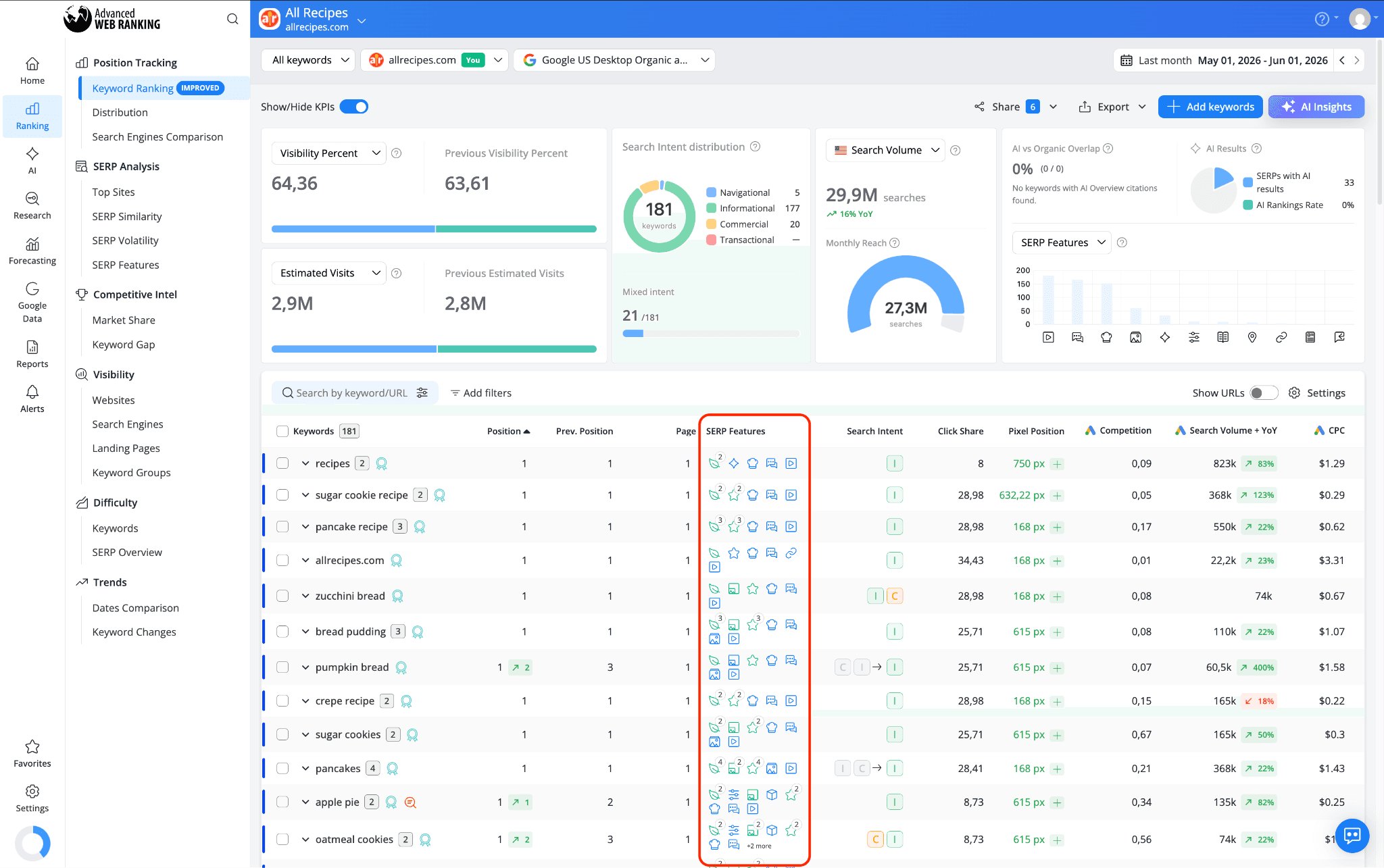This screenshot has height=868, width=1384.
Task: Click the search magnifier beside the logo
Action: coord(232,19)
